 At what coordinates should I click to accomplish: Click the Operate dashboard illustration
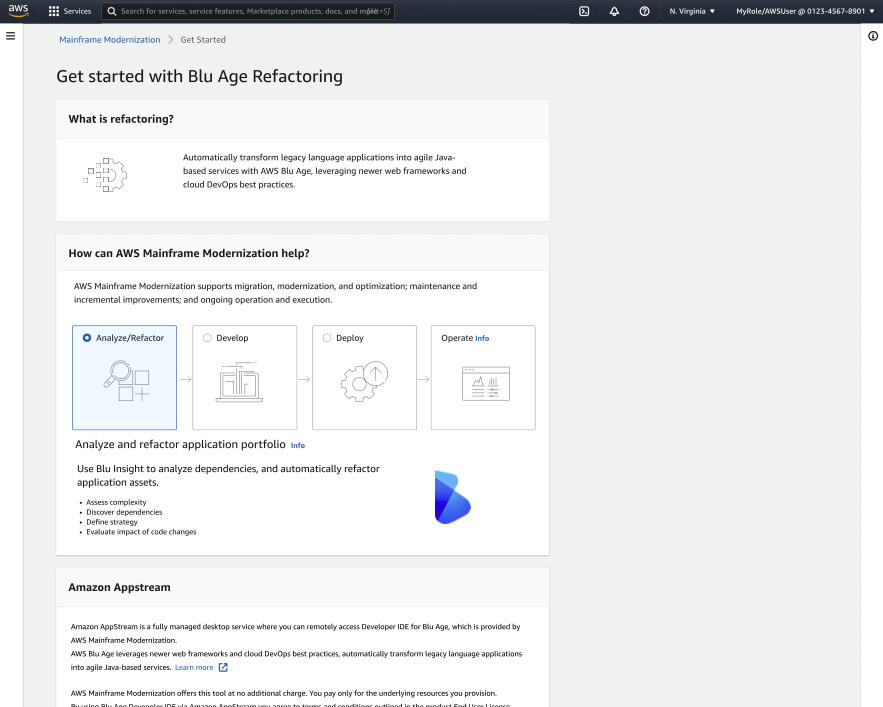point(486,384)
